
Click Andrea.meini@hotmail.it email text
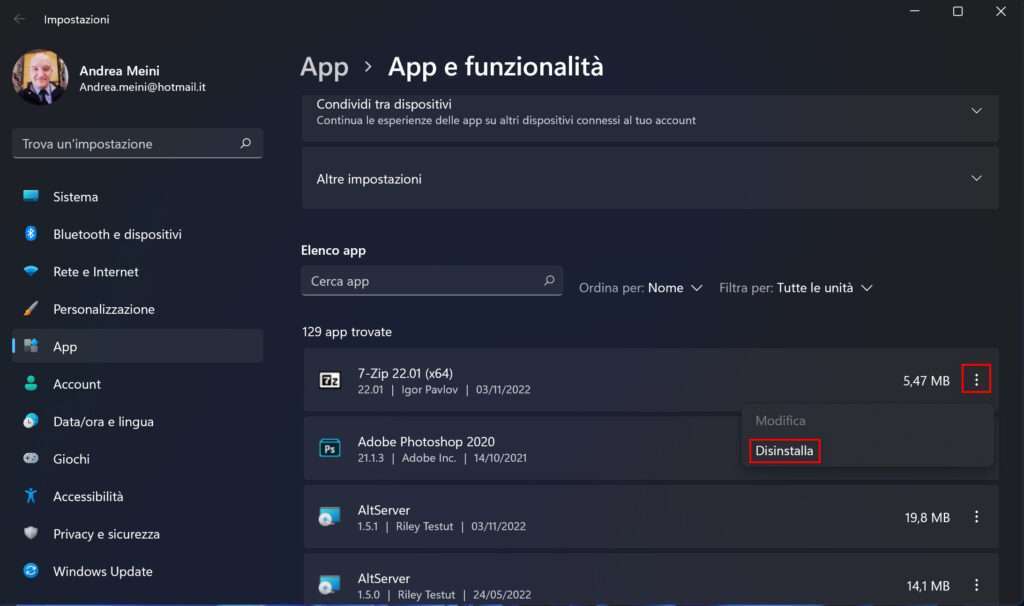[142, 87]
